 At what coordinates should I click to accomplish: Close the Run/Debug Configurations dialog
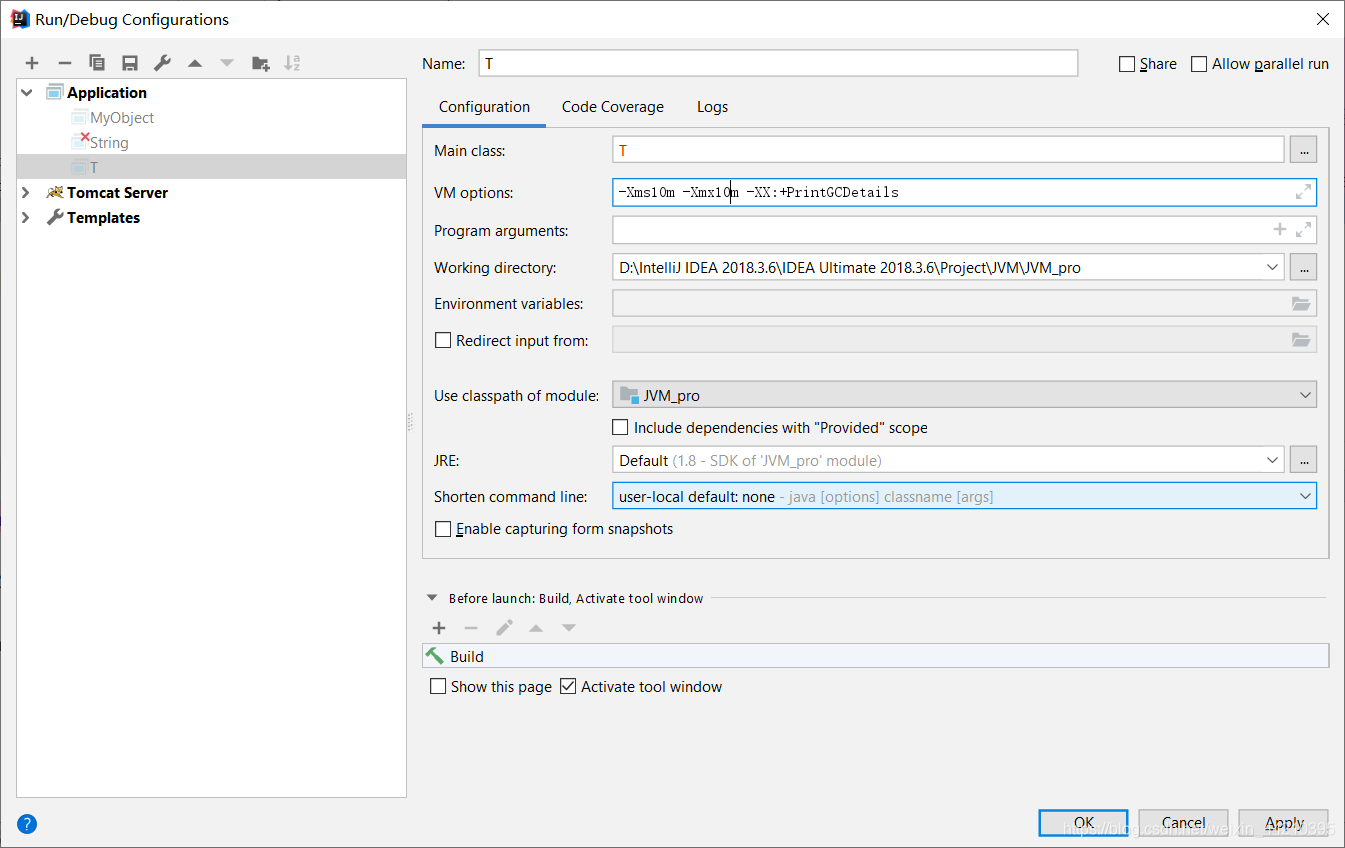[x=1322, y=18]
